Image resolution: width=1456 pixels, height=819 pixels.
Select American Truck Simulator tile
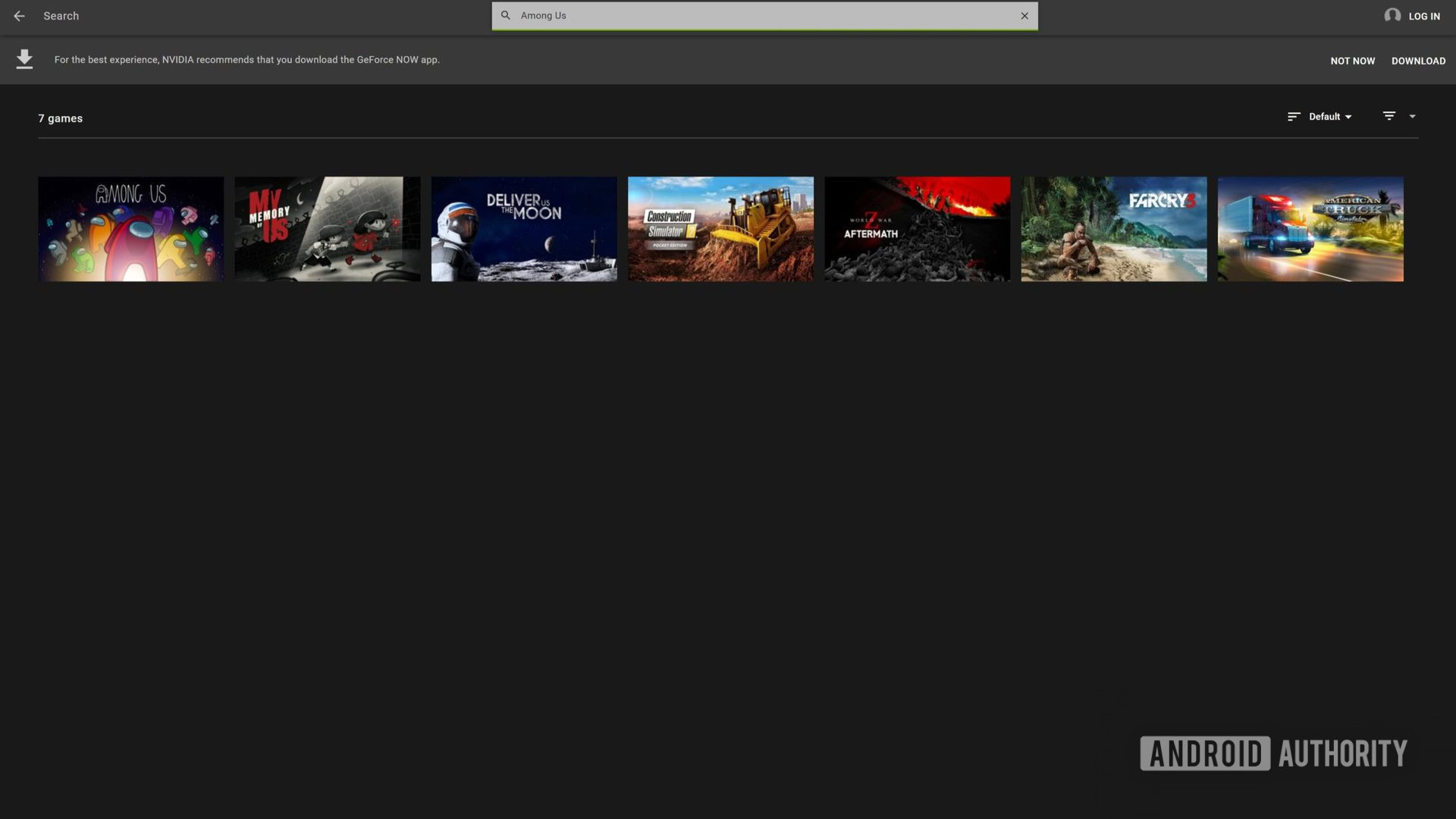(1310, 229)
